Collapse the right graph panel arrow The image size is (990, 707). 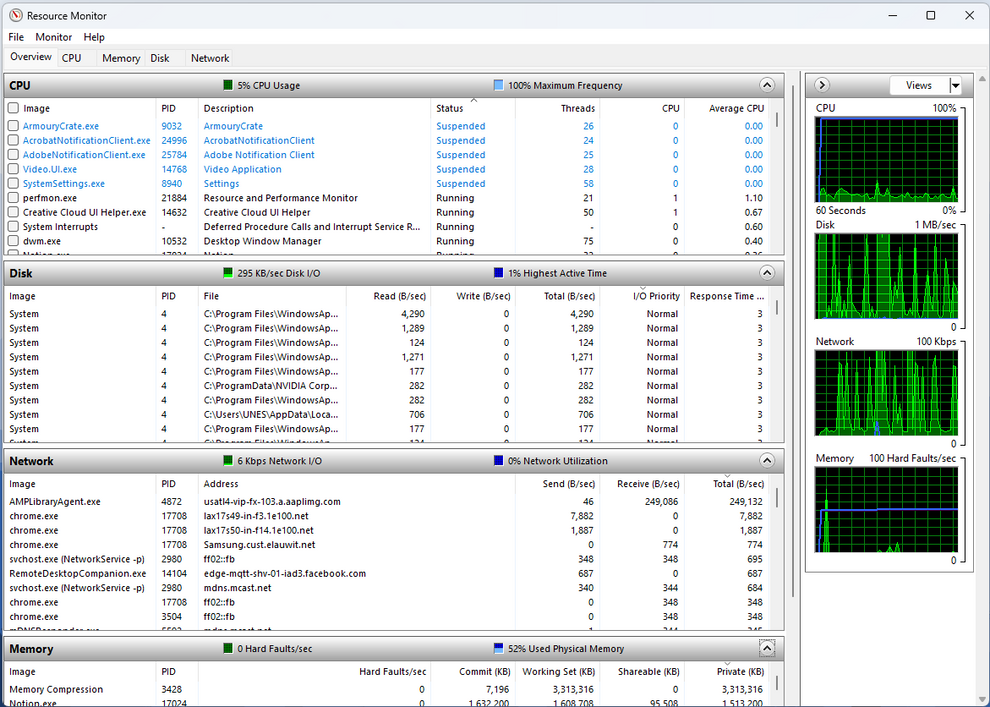(x=821, y=85)
